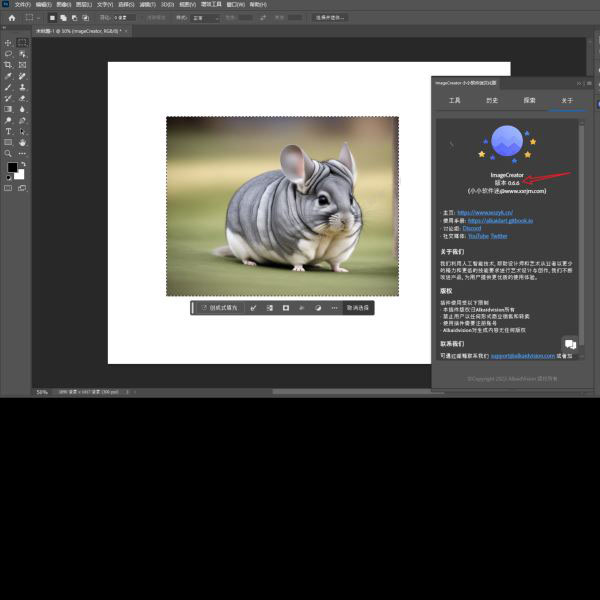Open the Discord link
The width and height of the screenshot is (600, 600).
click(x=472, y=228)
